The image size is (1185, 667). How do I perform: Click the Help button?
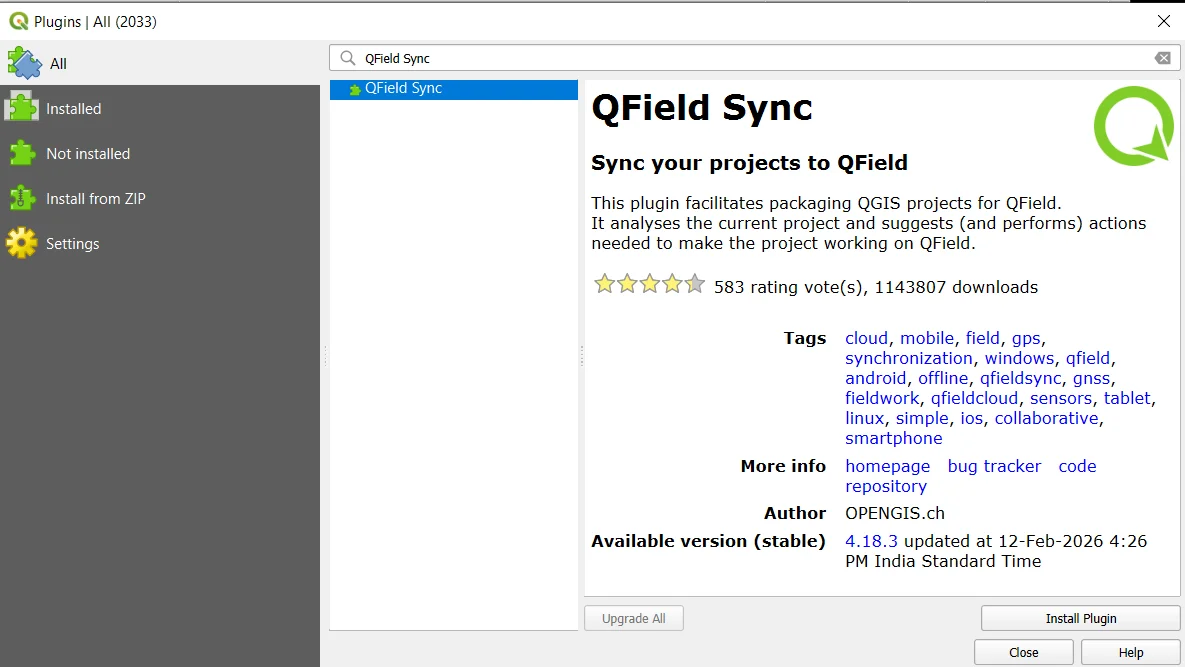coord(1130,651)
